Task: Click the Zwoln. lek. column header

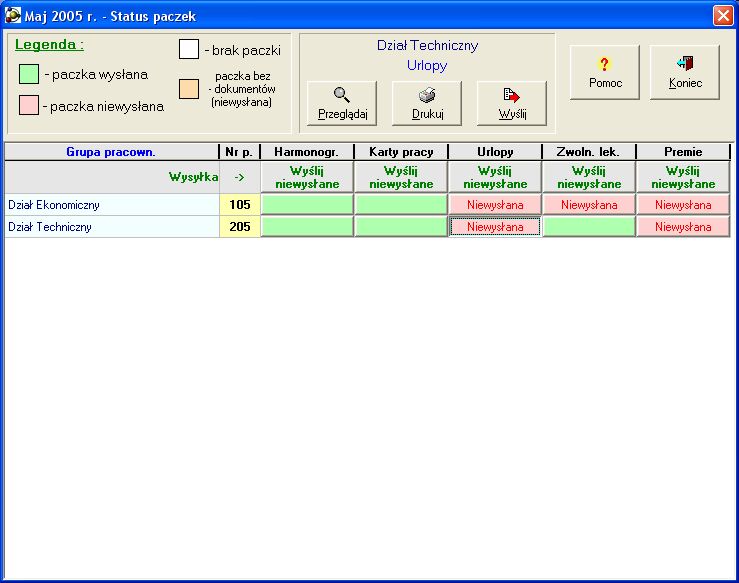Action: 589,152
